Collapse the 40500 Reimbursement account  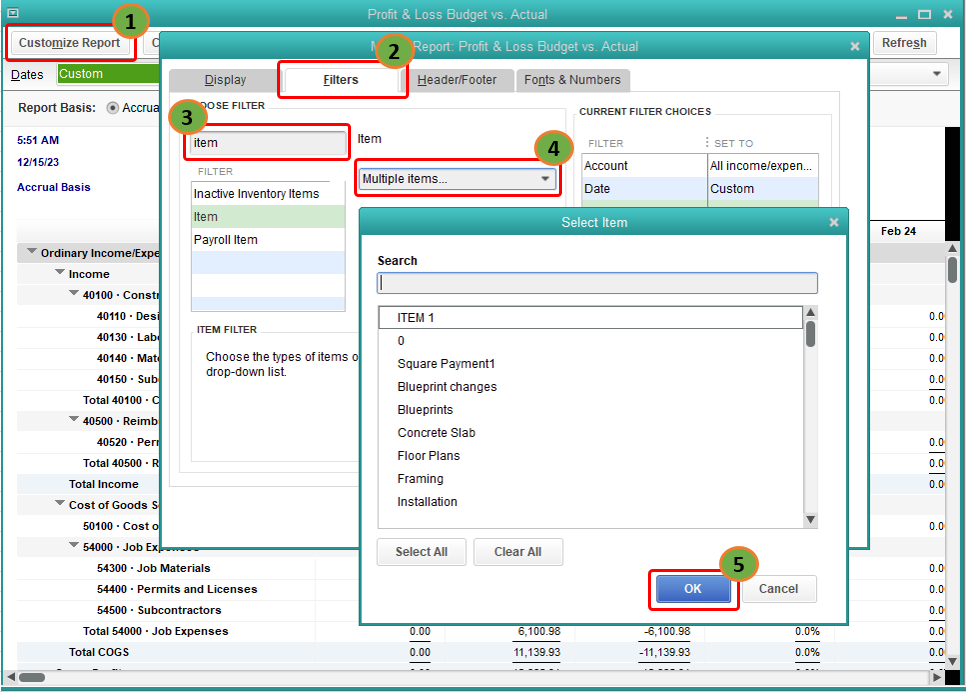[x=74, y=419]
